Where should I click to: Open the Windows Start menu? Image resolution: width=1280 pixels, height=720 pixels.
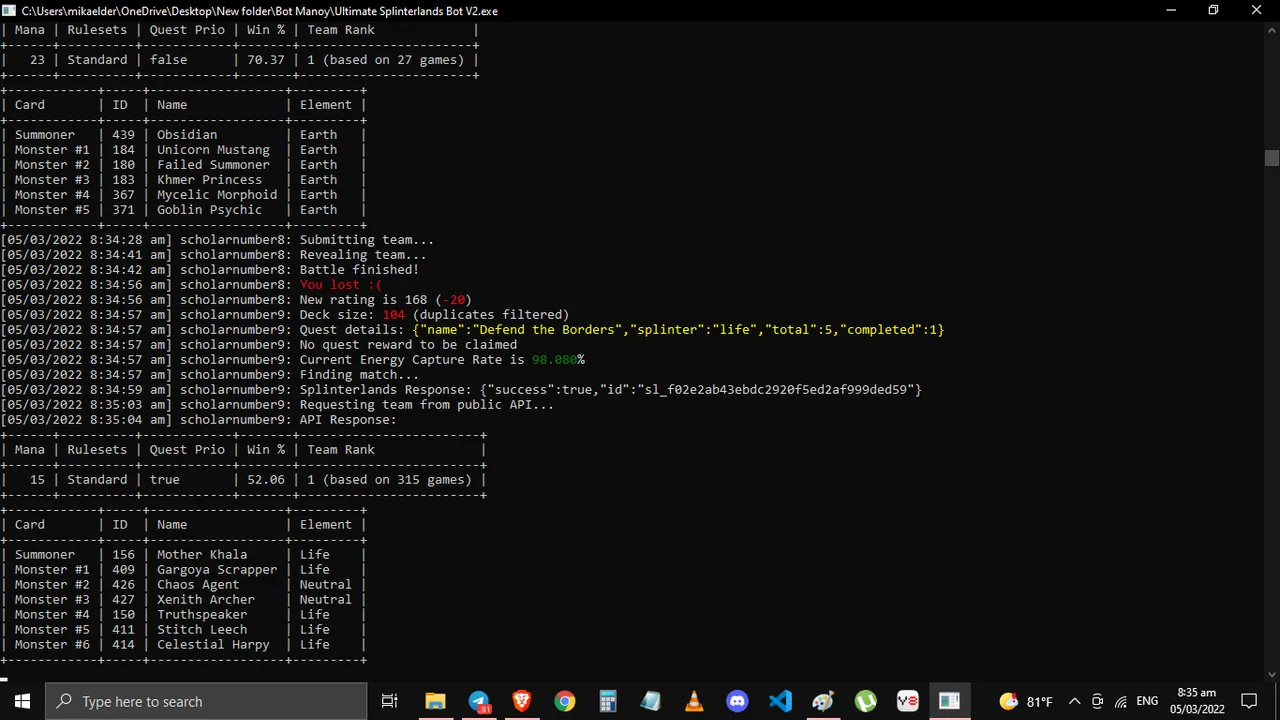click(22, 701)
